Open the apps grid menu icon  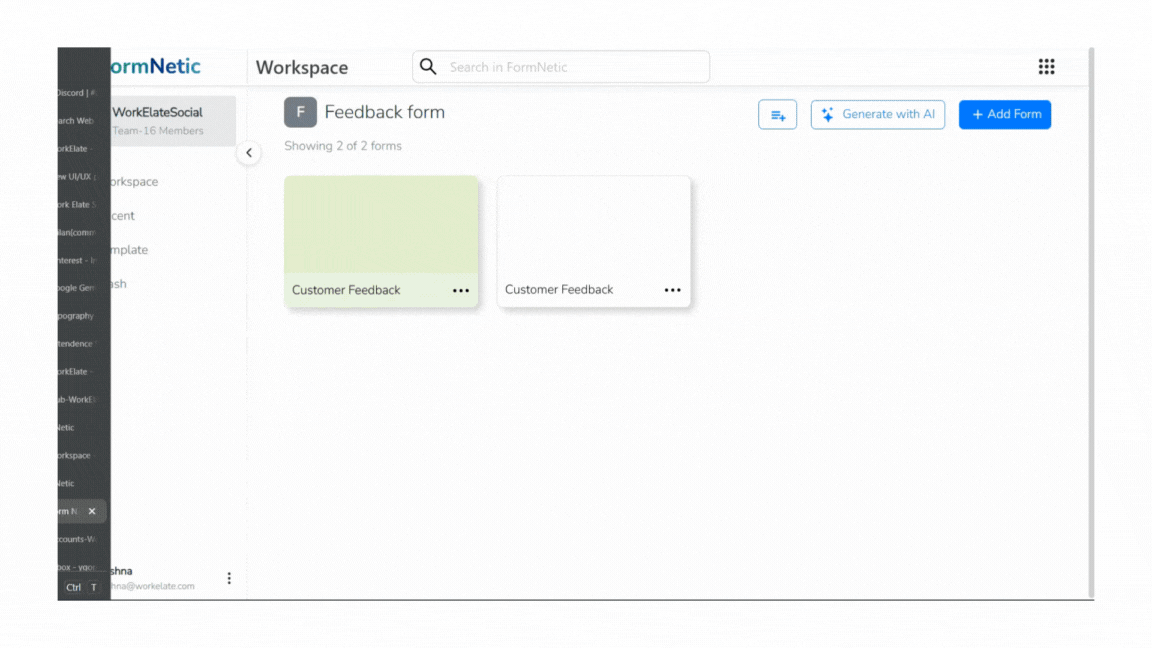pyautogui.click(x=1046, y=67)
